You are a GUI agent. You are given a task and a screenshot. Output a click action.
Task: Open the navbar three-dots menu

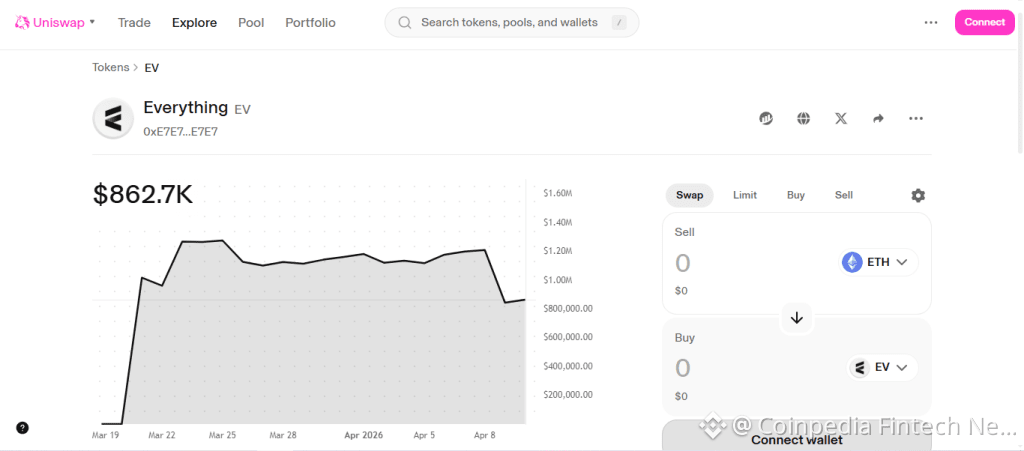[x=931, y=22]
